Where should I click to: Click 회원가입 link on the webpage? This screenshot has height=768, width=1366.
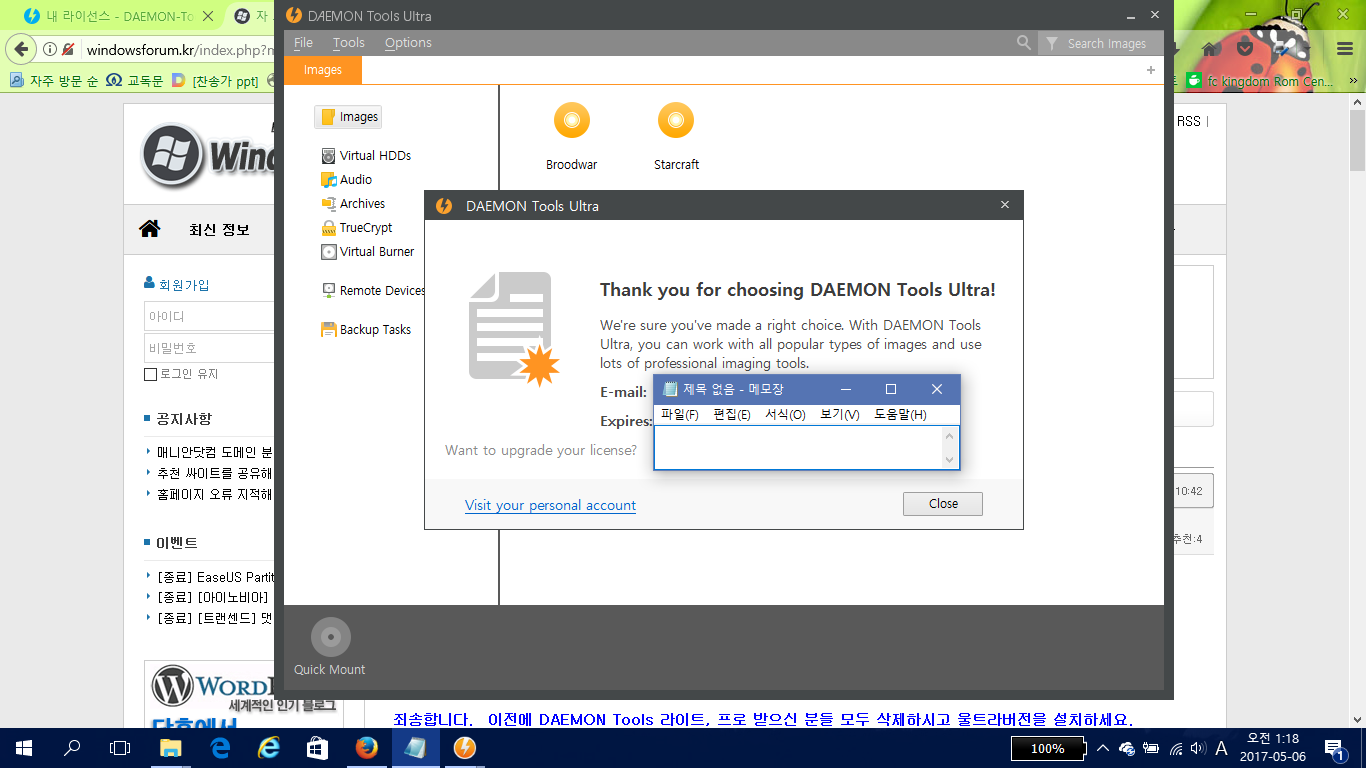184,285
